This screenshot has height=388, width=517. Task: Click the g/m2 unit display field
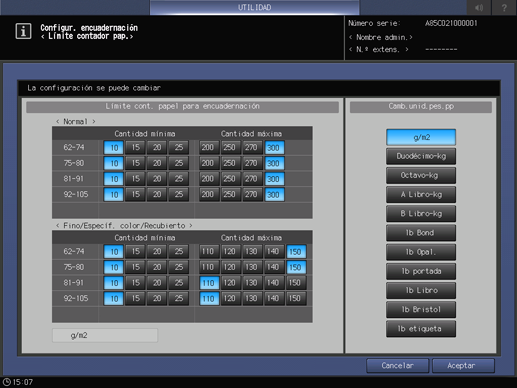coord(105,335)
